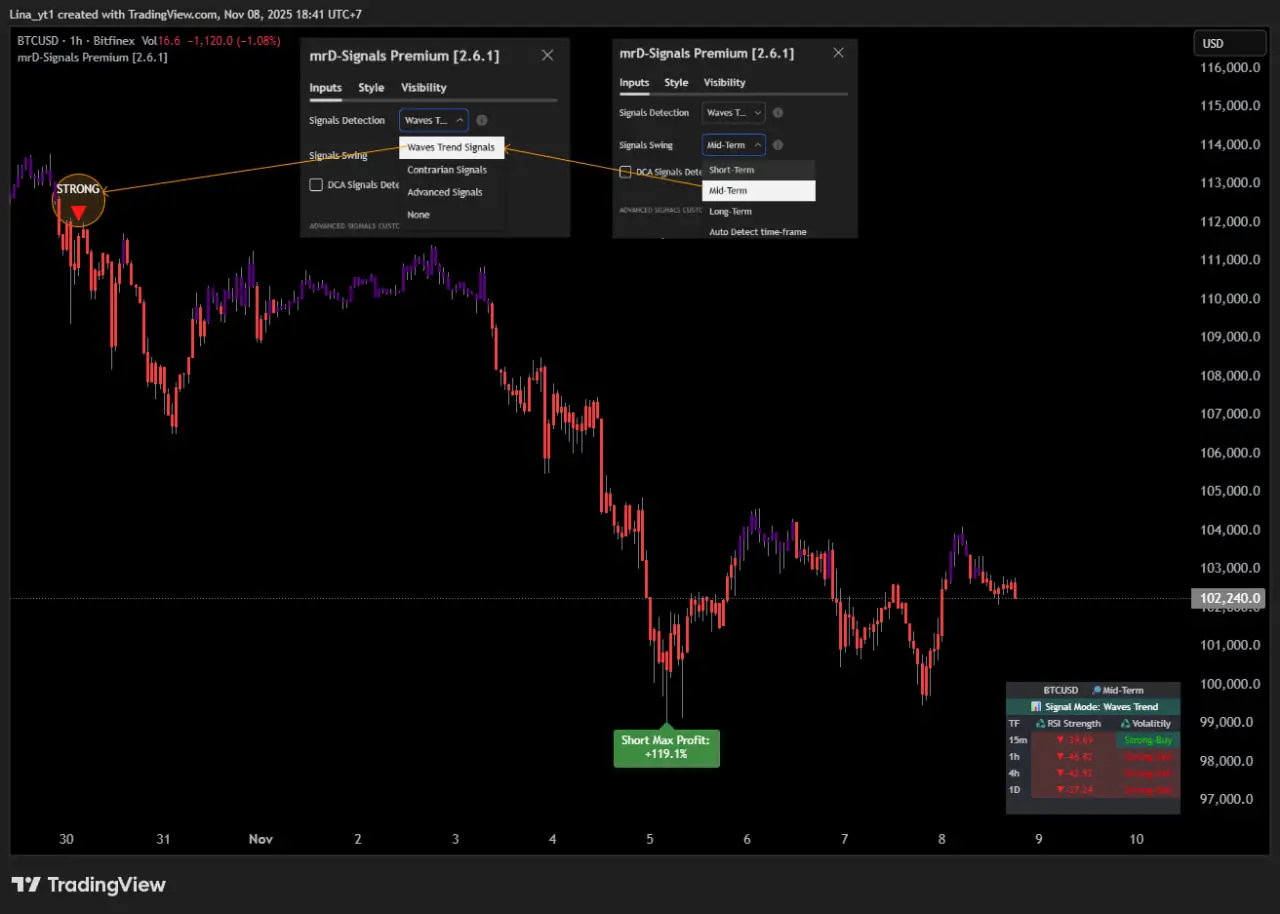Open the Style tab in left dialog
Image resolution: width=1280 pixels, height=914 pixels.
(371, 88)
